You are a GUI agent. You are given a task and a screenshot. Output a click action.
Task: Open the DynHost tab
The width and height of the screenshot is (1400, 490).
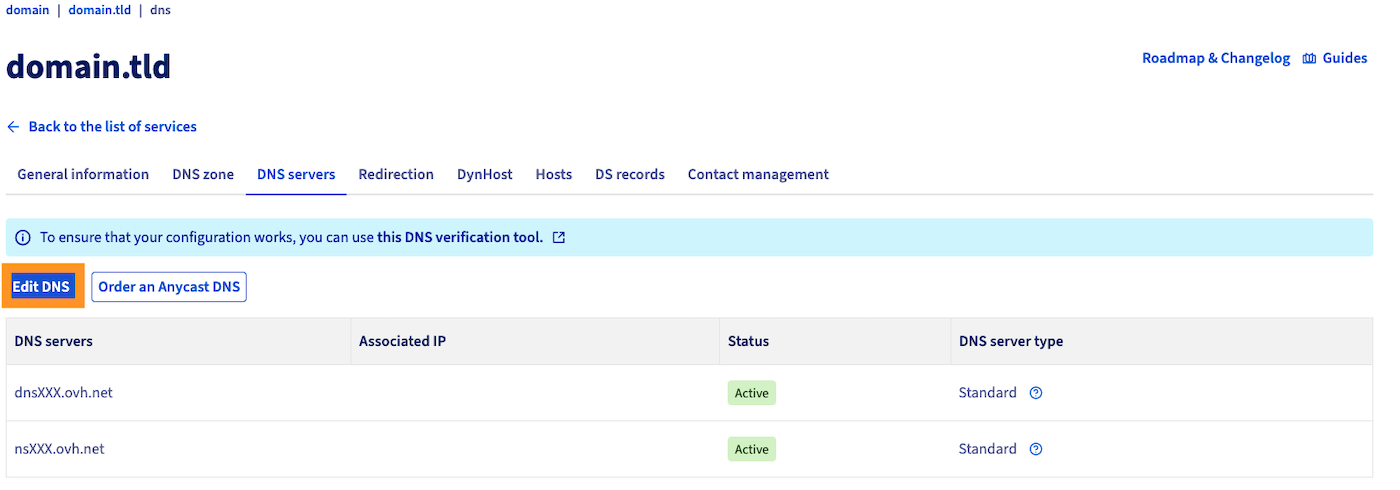pos(485,174)
